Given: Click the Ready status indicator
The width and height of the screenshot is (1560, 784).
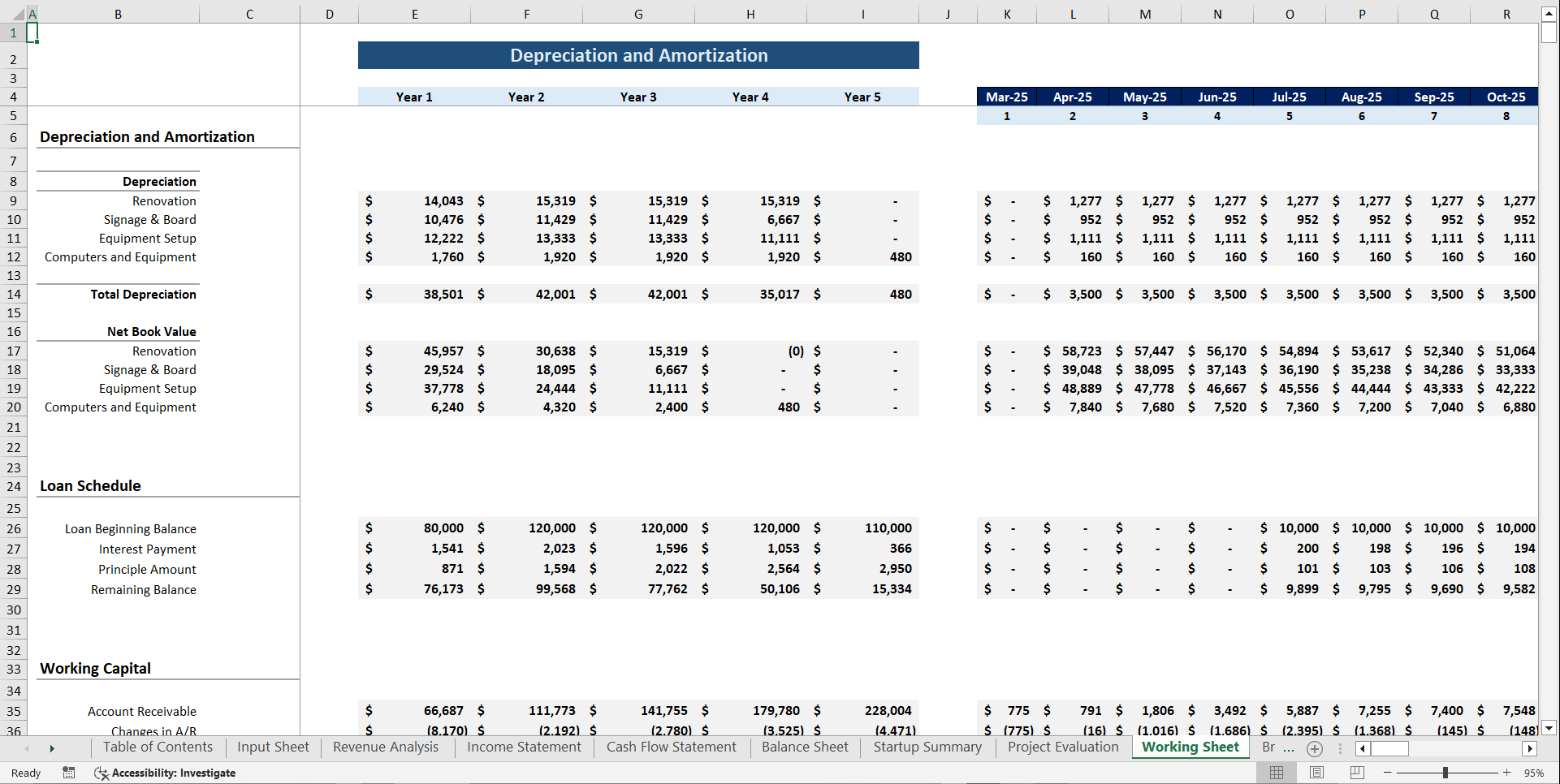Looking at the screenshot, I should point(25,773).
